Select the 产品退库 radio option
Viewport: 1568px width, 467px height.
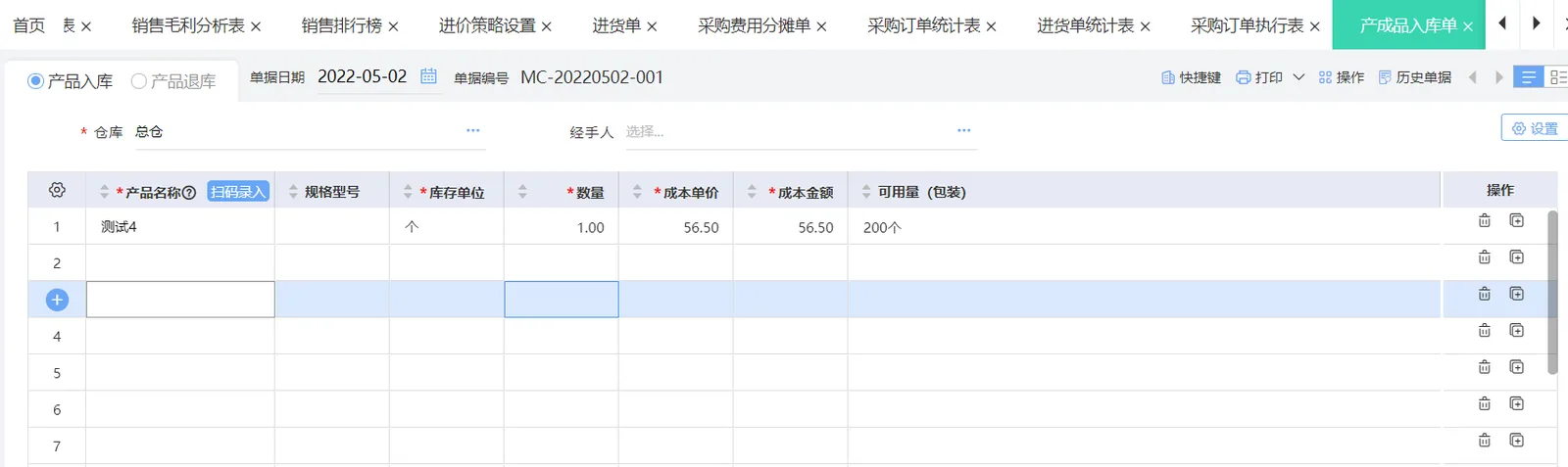tap(173, 81)
